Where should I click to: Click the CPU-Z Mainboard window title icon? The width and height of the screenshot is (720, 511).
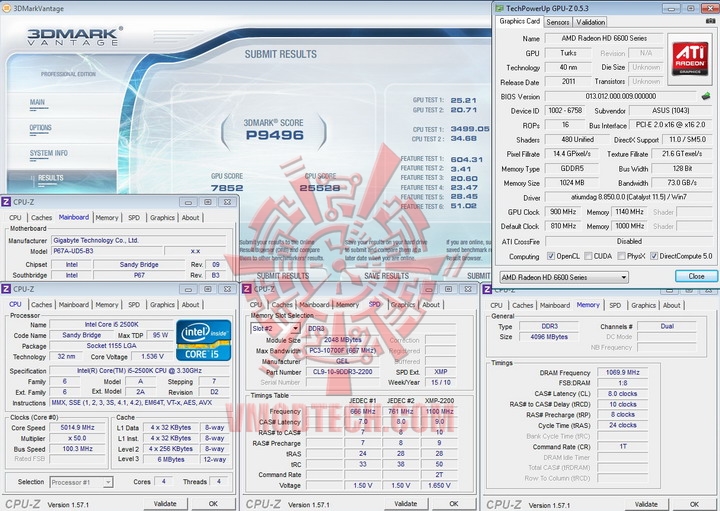point(6,202)
